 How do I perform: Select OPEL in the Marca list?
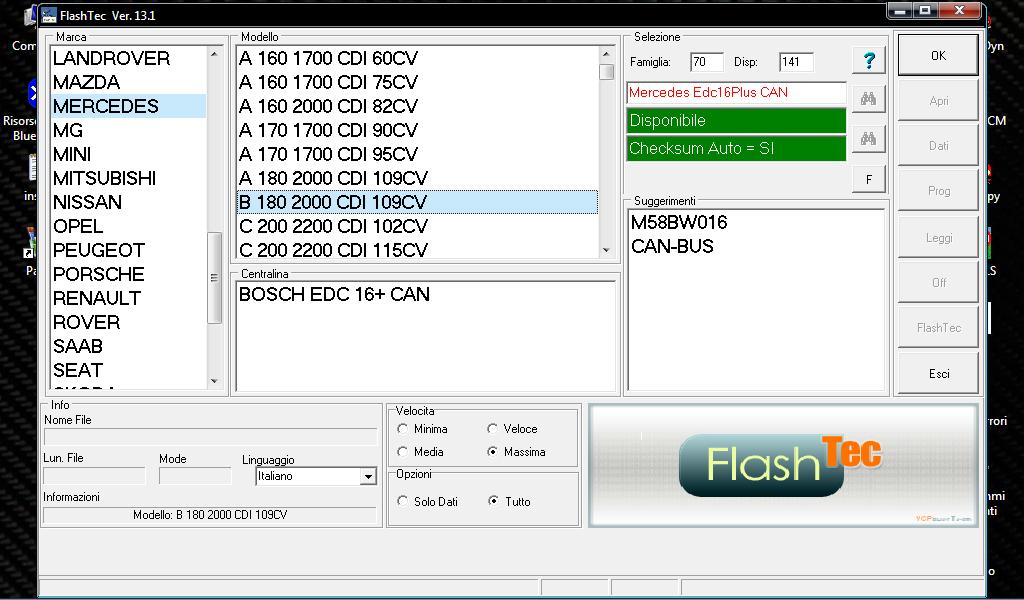[129, 226]
